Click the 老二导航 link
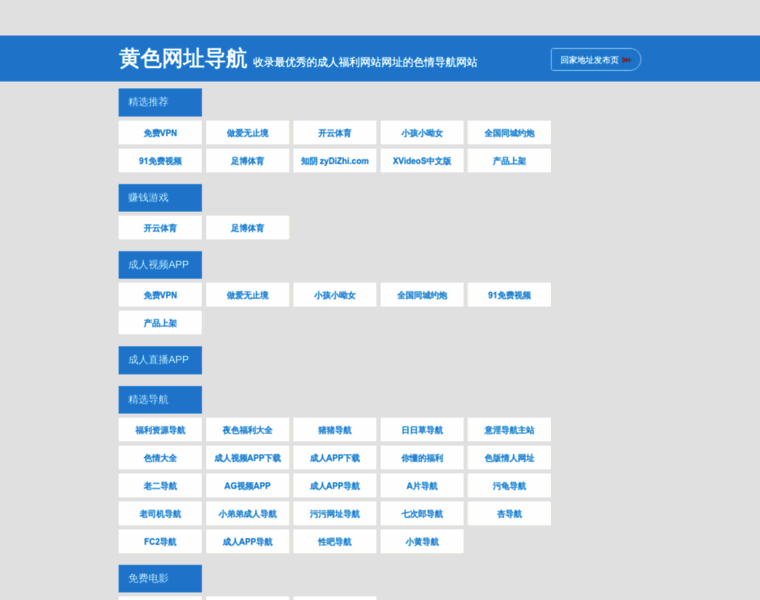This screenshot has width=760, height=600. [x=160, y=486]
